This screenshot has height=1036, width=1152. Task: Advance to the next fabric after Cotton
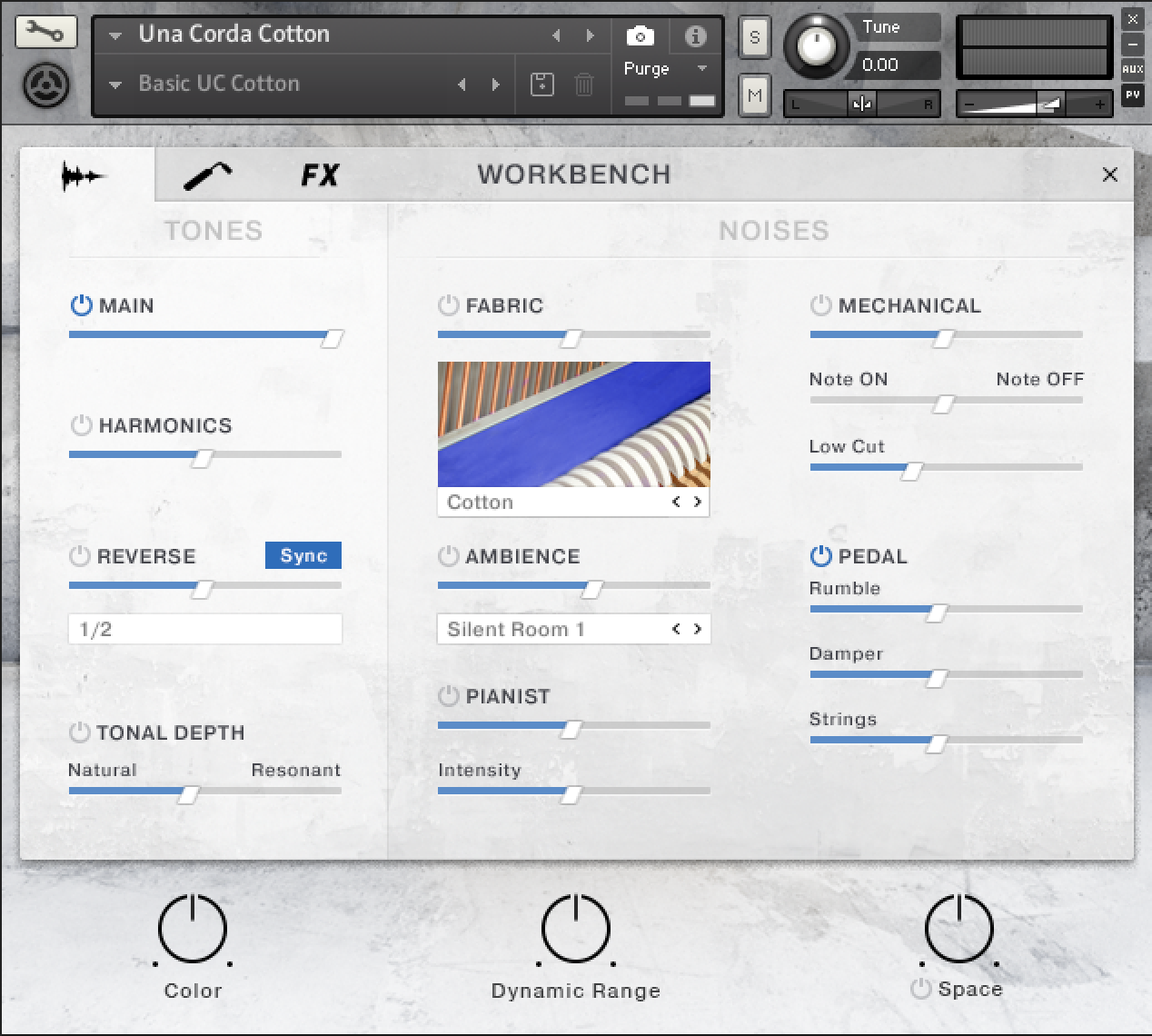tap(697, 502)
